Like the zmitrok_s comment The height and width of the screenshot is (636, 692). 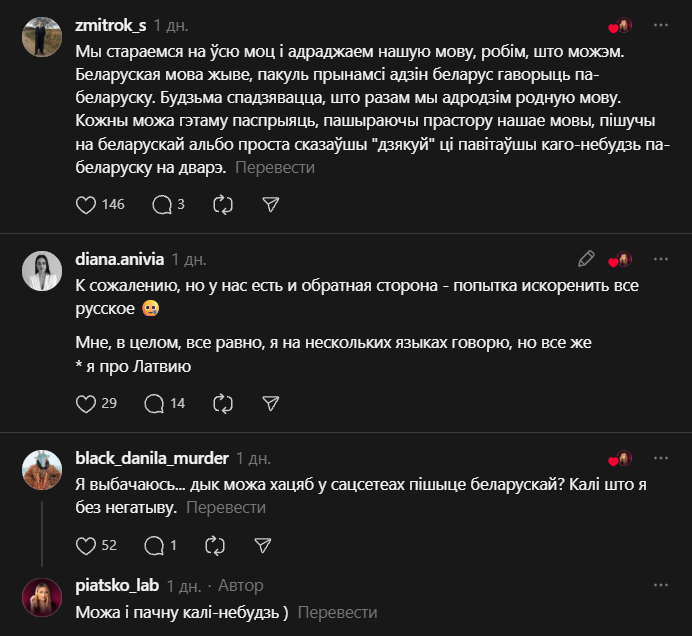coord(87,204)
